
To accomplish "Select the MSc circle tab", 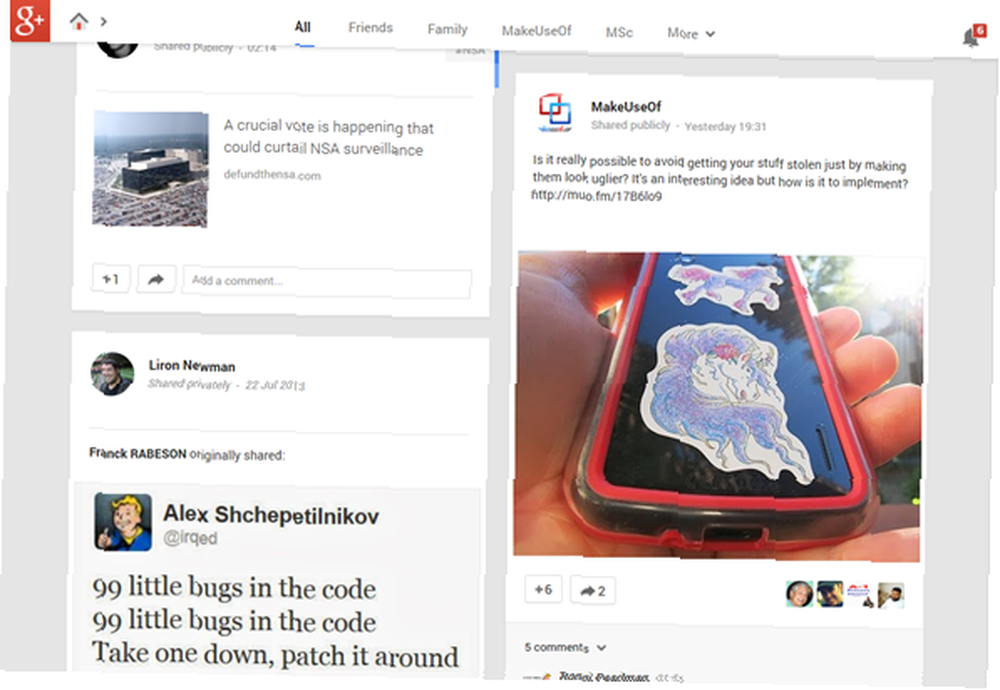I will (619, 32).
